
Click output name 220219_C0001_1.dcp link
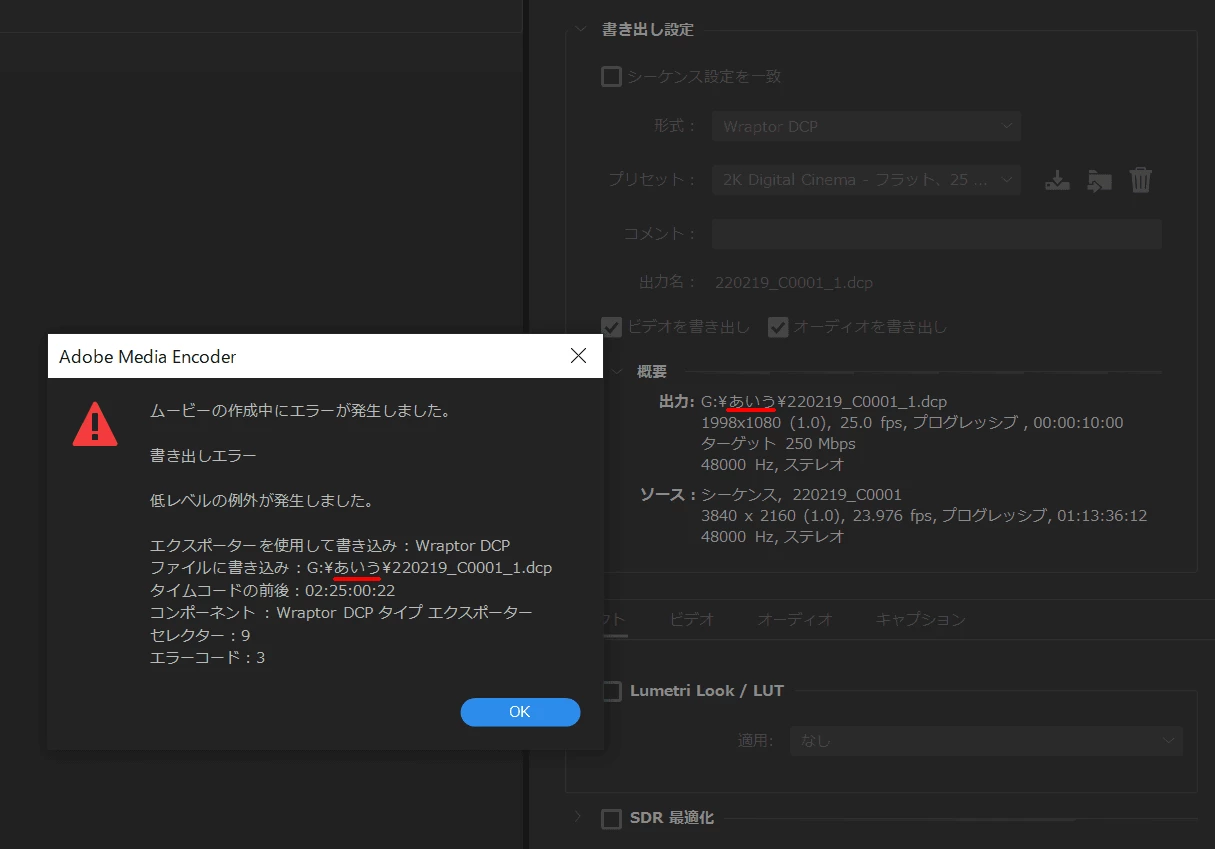[794, 283]
